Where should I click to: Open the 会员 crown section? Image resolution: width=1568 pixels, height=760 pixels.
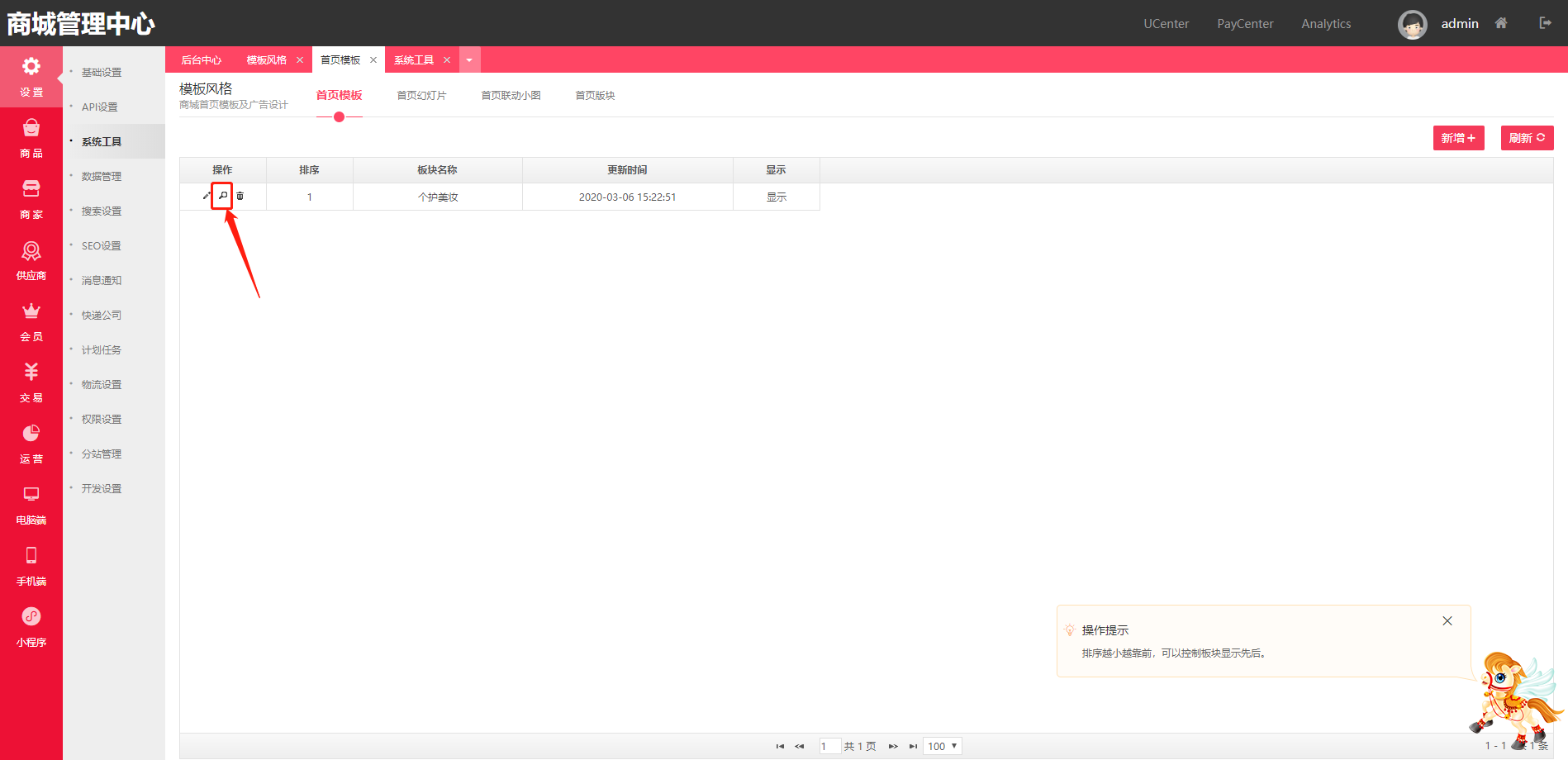pos(31,311)
